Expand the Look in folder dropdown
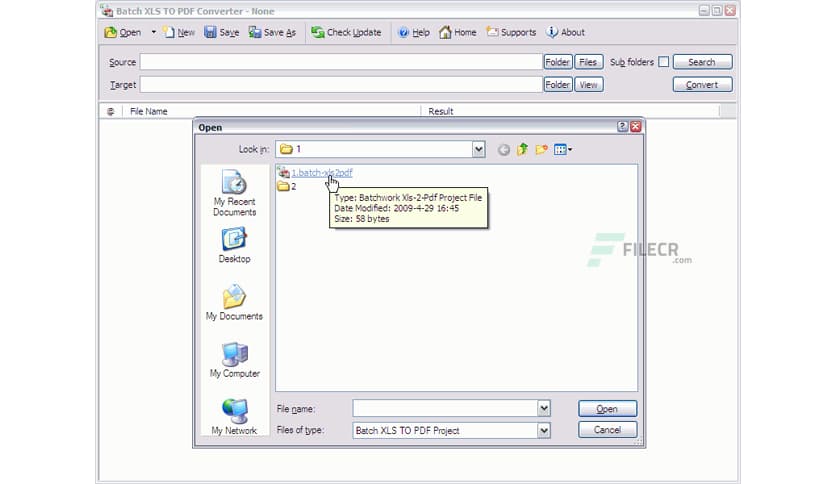Viewport: 836px width, 484px height. pyautogui.click(x=478, y=149)
